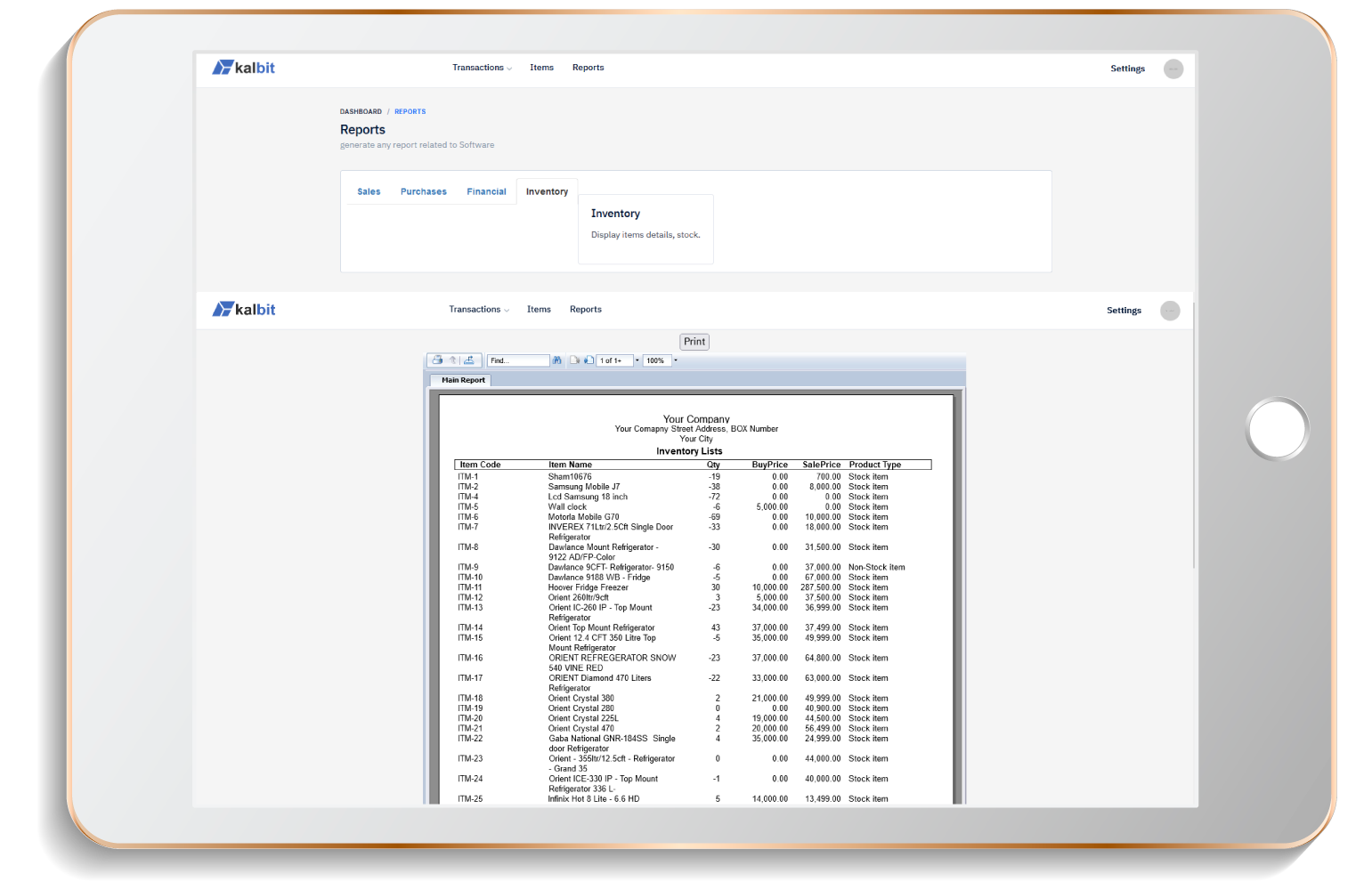Go to next page icon in report viewer

589,360
